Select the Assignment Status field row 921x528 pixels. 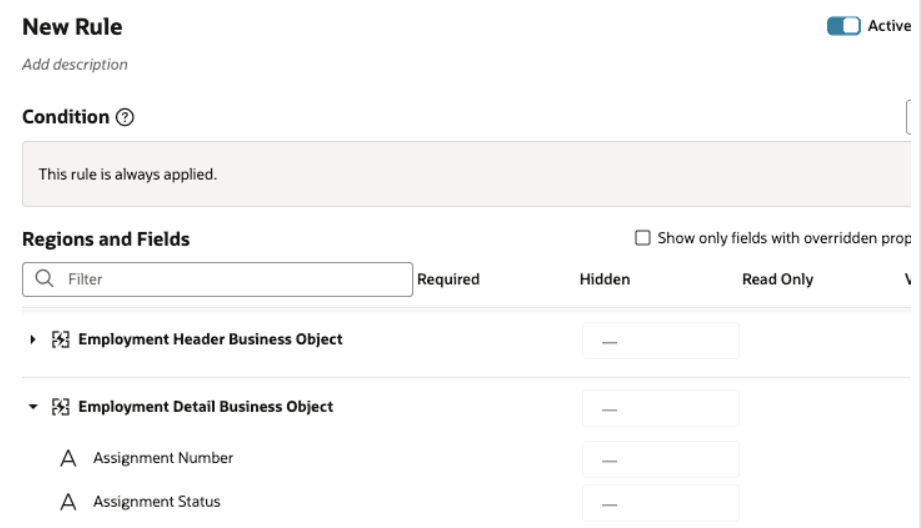tap(157, 502)
